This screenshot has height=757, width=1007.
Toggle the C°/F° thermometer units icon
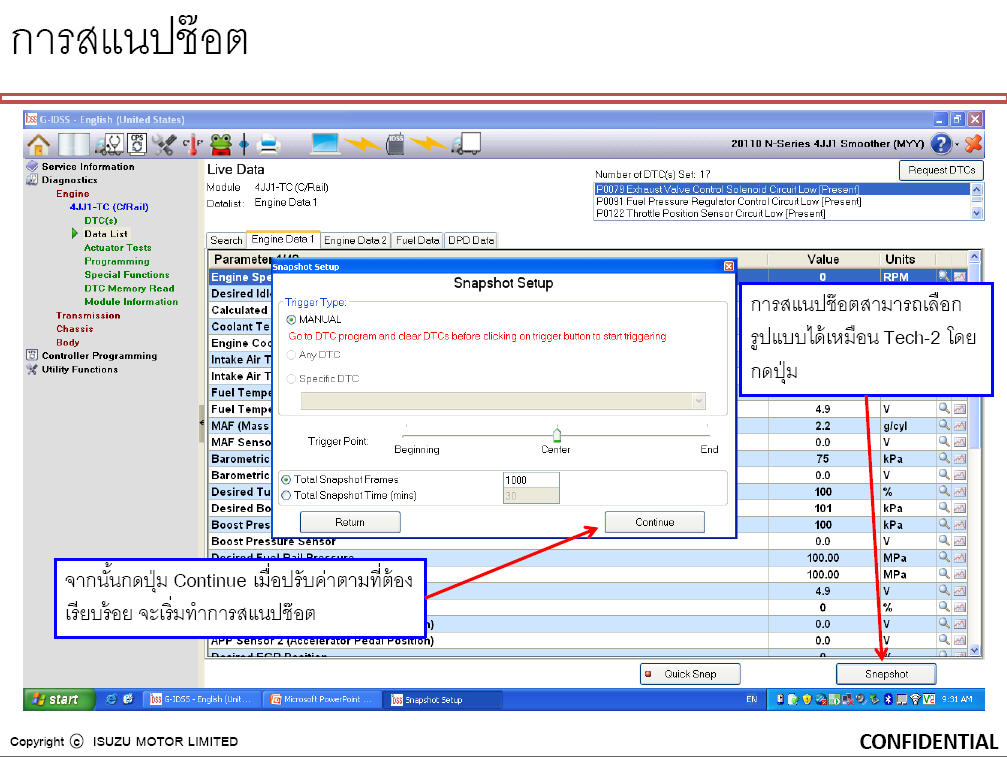(192, 144)
